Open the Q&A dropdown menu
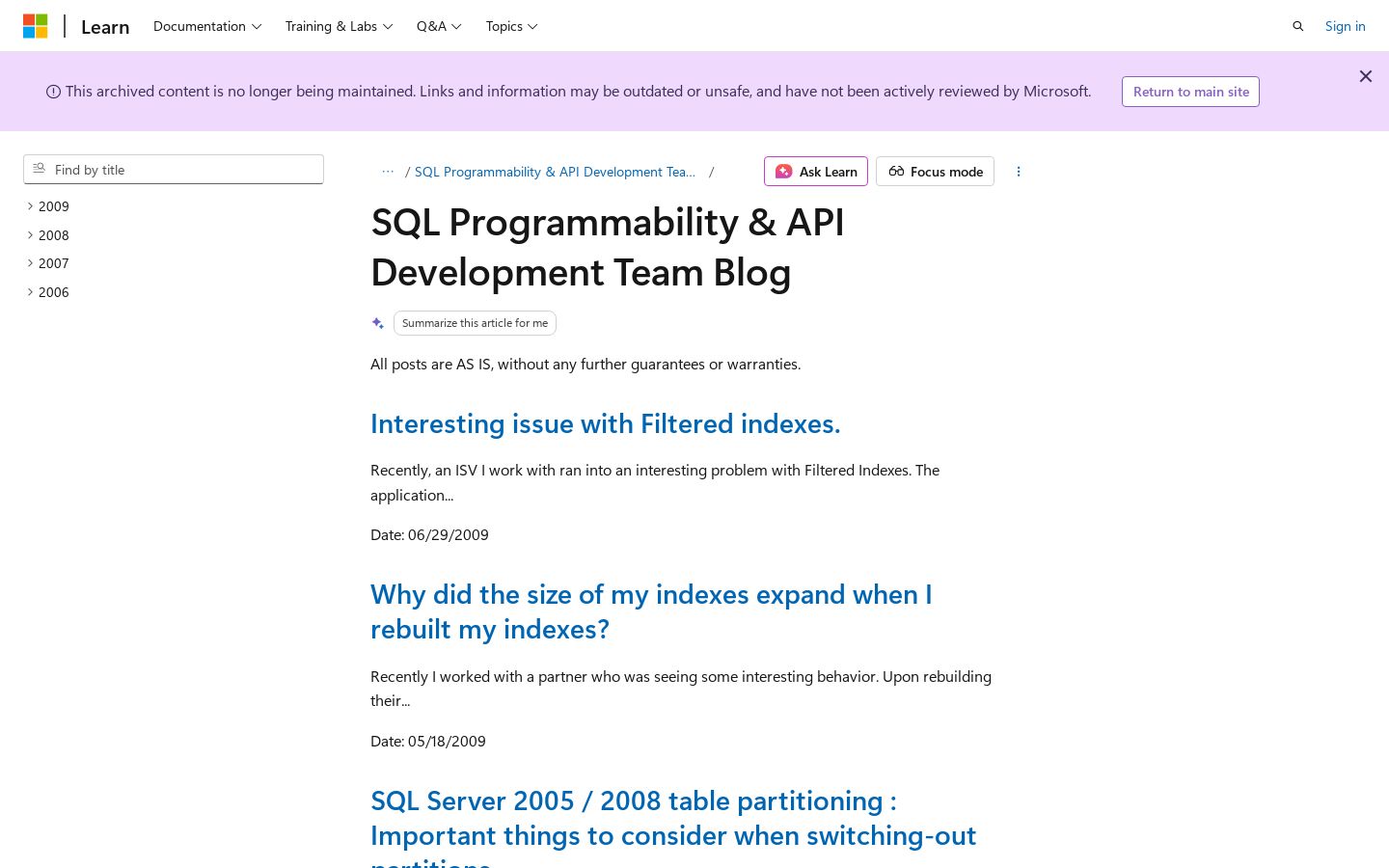This screenshot has width=1389, height=868. point(439,26)
